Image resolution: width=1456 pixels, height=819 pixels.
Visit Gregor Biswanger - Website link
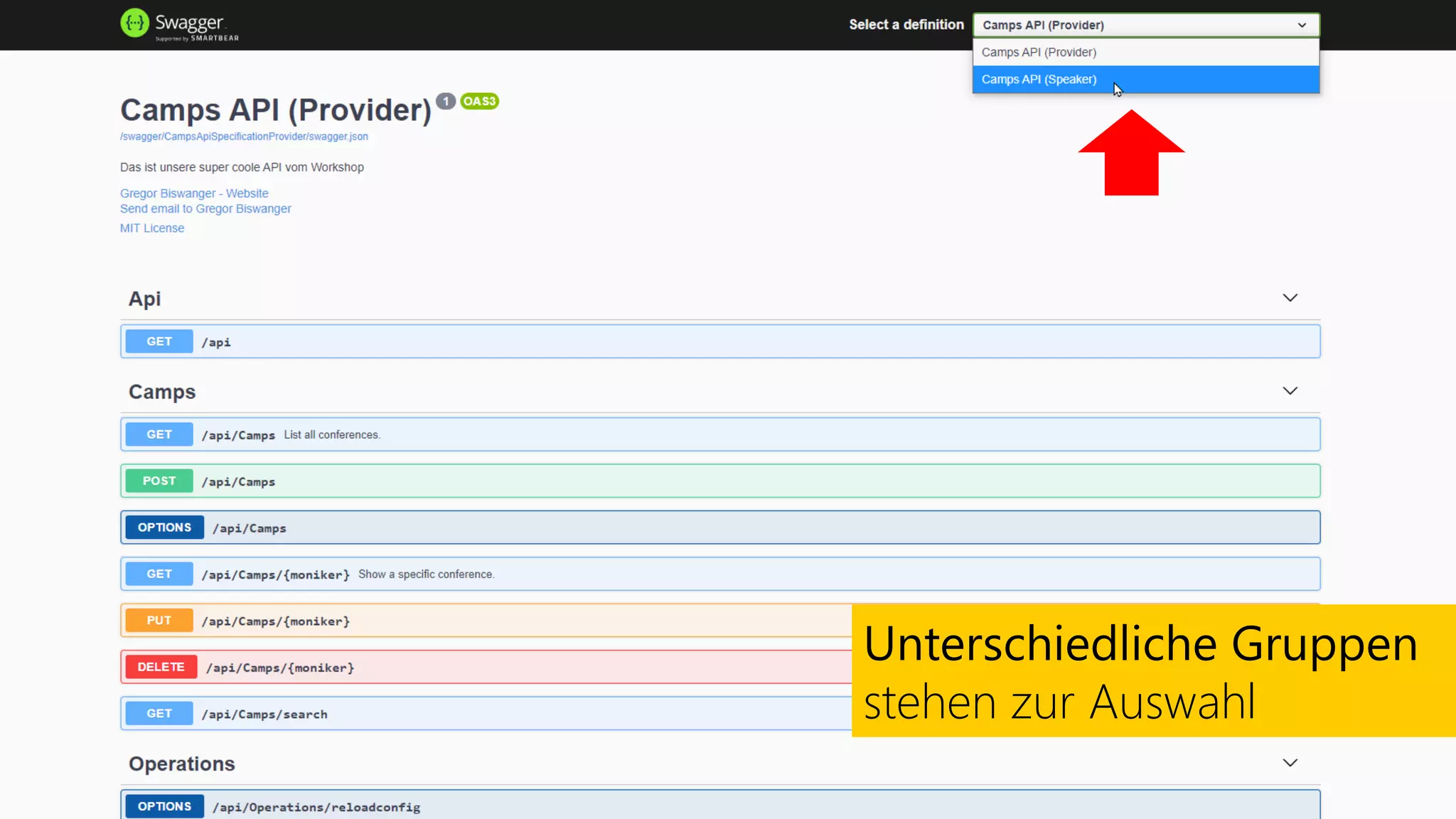(x=194, y=193)
